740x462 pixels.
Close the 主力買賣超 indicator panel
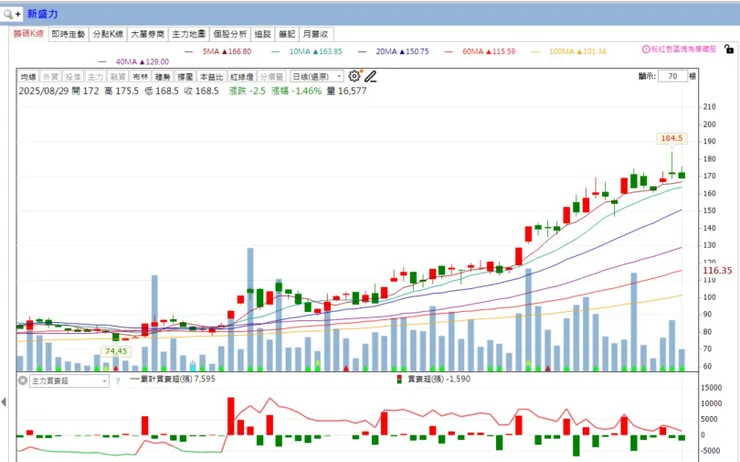coord(22,380)
